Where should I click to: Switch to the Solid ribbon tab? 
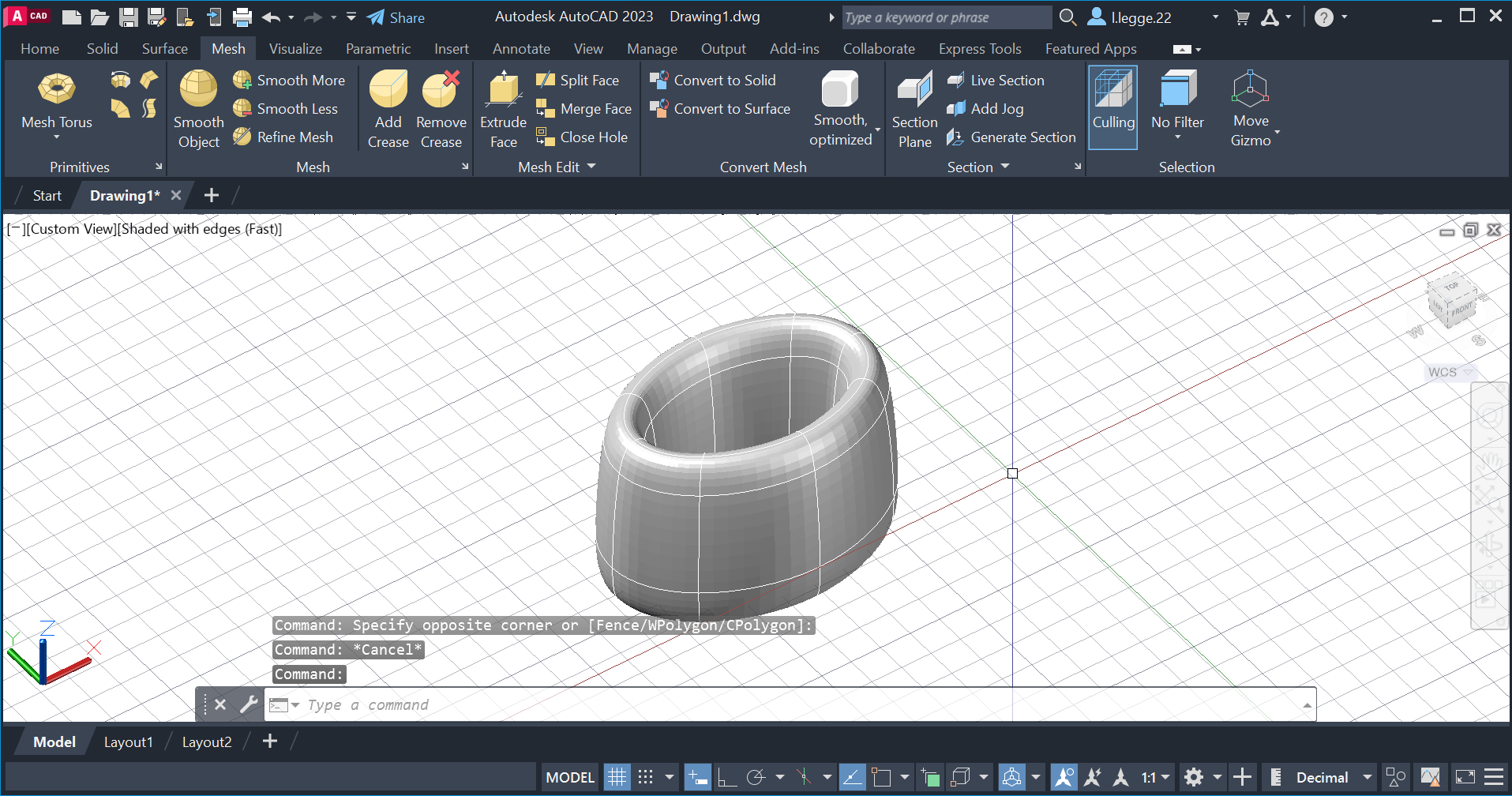(102, 48)
